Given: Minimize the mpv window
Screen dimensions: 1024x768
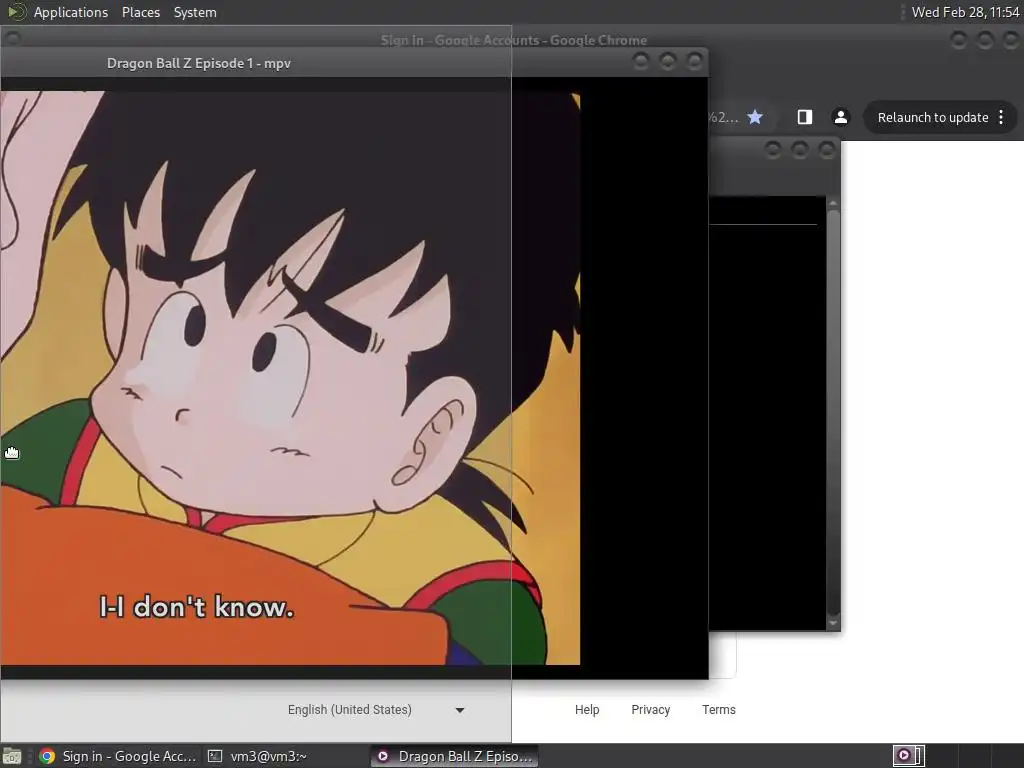Looking at the screenshot, I should click(x=641, y=61).
